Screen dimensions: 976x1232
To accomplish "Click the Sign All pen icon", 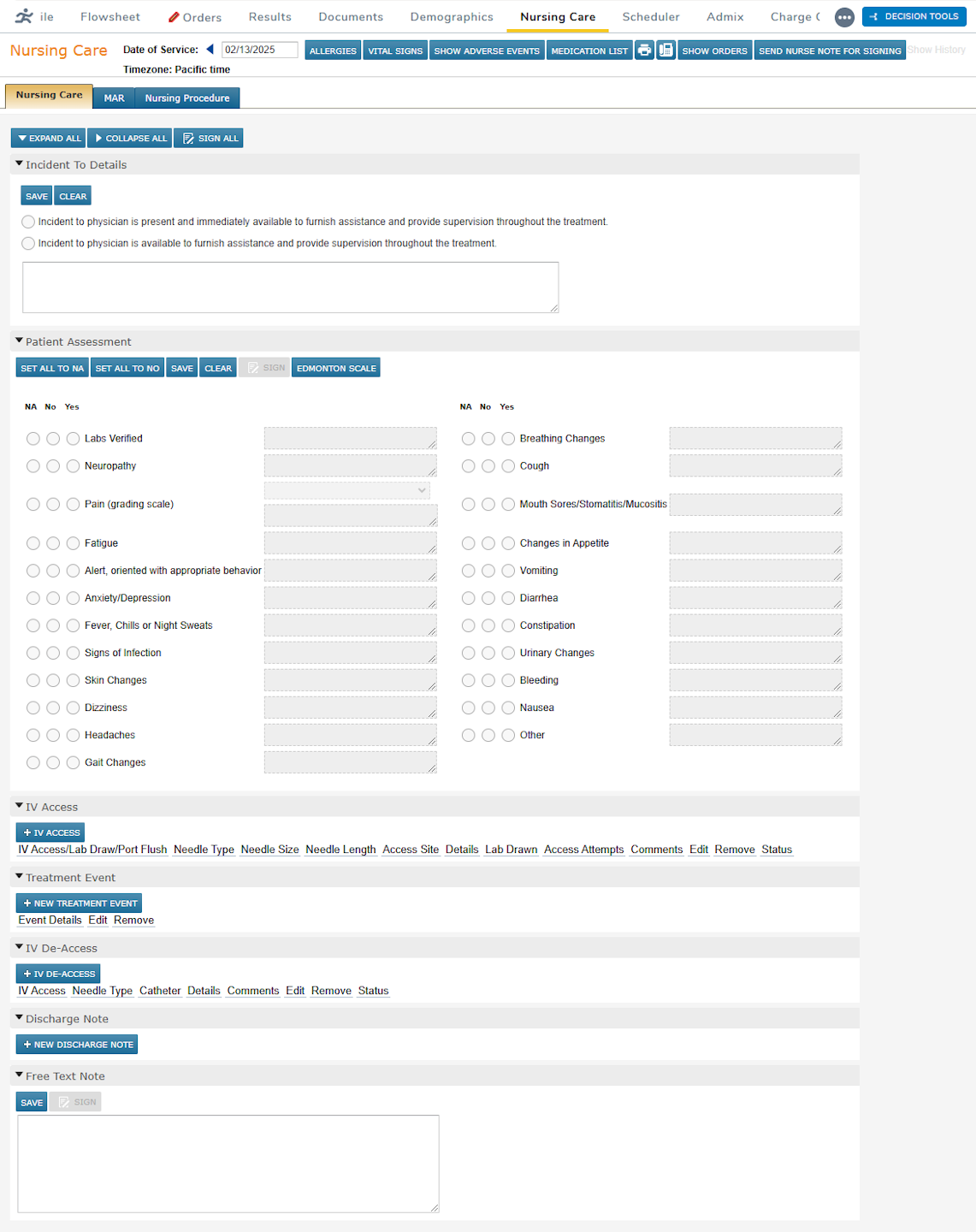I will coord(188,138).
